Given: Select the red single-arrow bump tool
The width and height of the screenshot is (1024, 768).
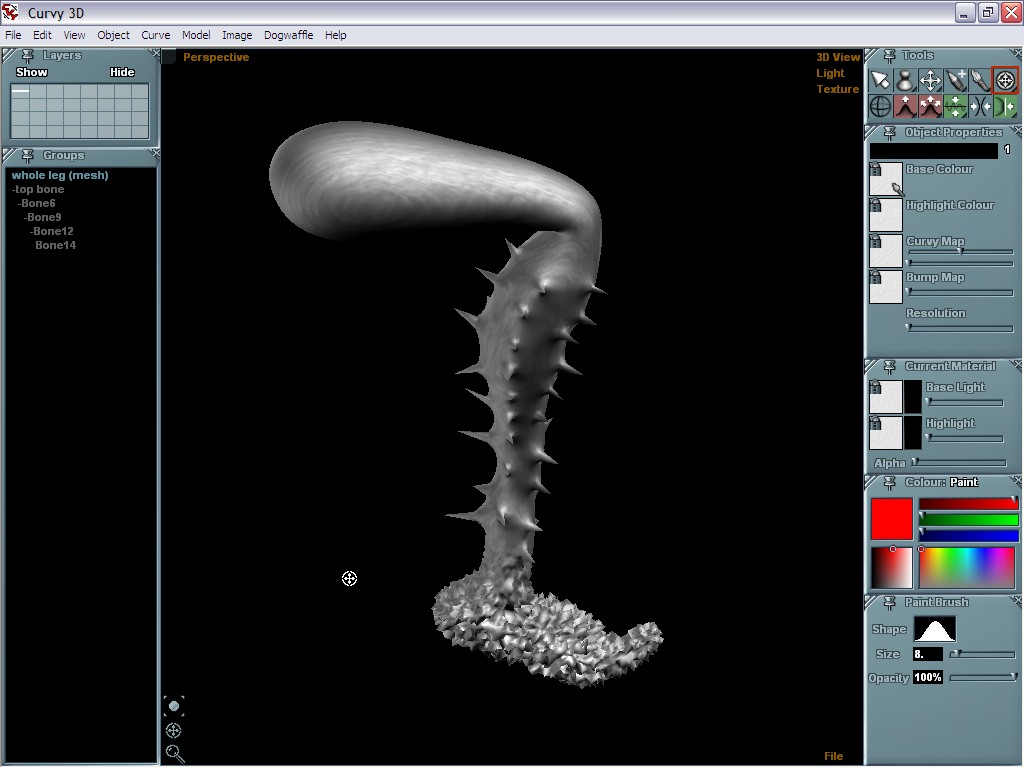Looking at the screenshot, I should click(905, 106).
